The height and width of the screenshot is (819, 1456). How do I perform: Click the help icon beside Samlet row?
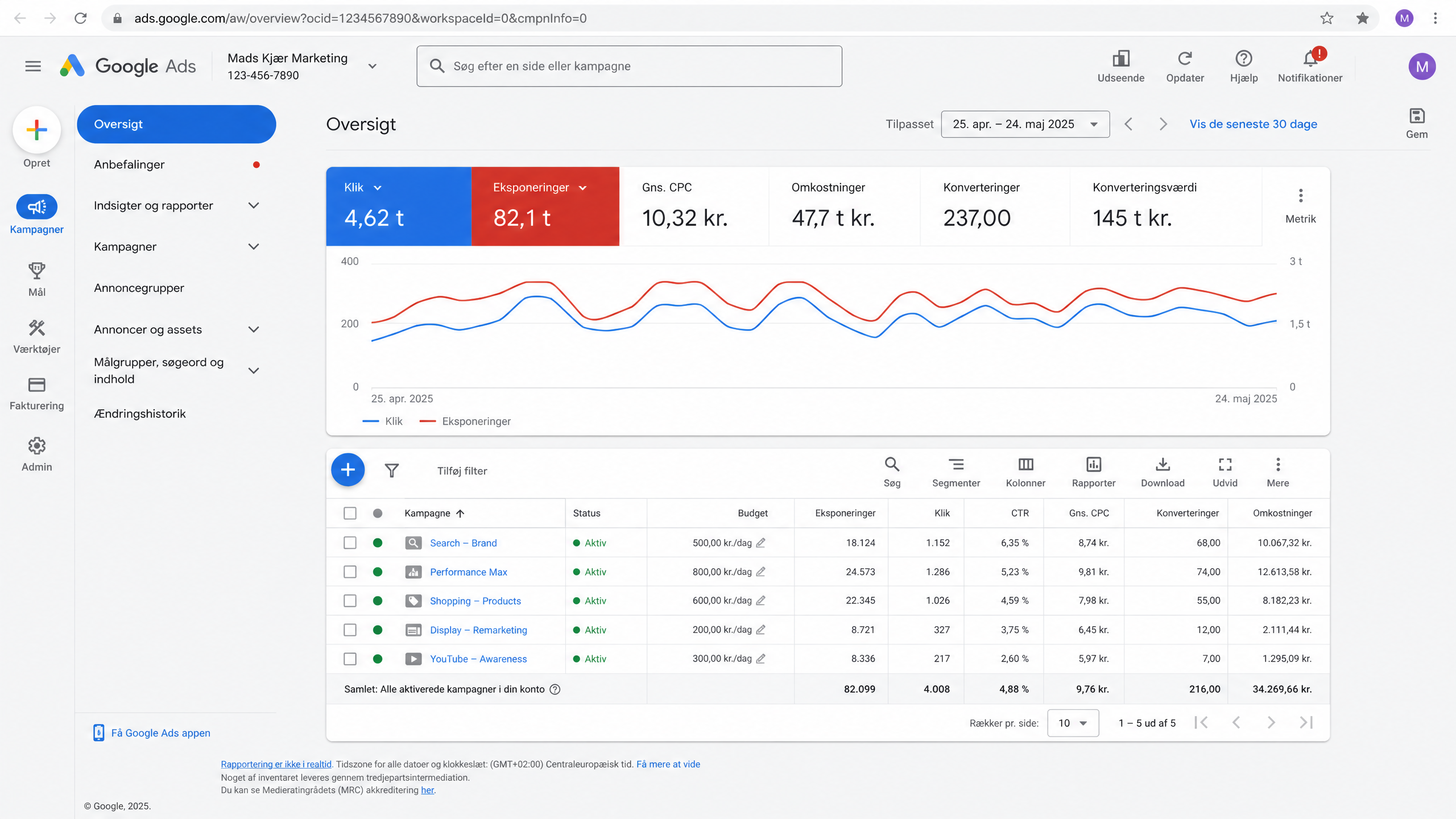pyautogui.click(x=555, y=689)
